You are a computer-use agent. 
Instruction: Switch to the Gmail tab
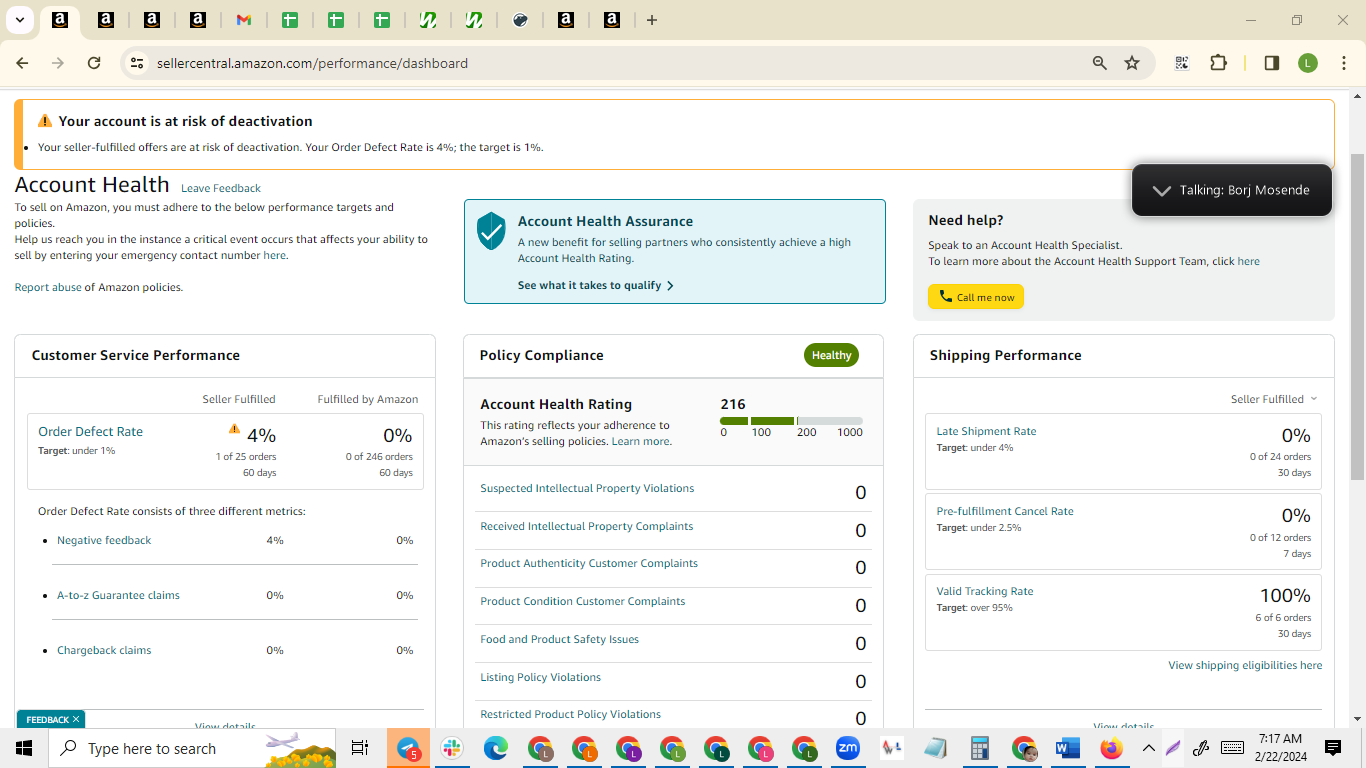[244, 20]
